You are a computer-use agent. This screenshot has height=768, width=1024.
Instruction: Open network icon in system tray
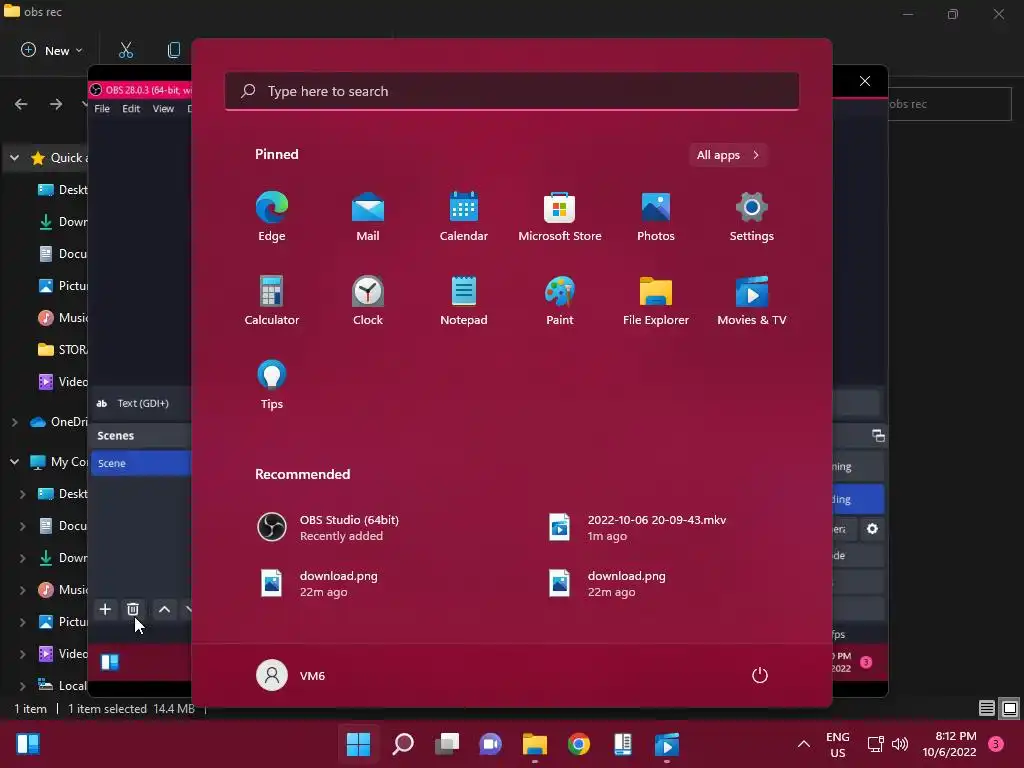click(x=875, y=744)
